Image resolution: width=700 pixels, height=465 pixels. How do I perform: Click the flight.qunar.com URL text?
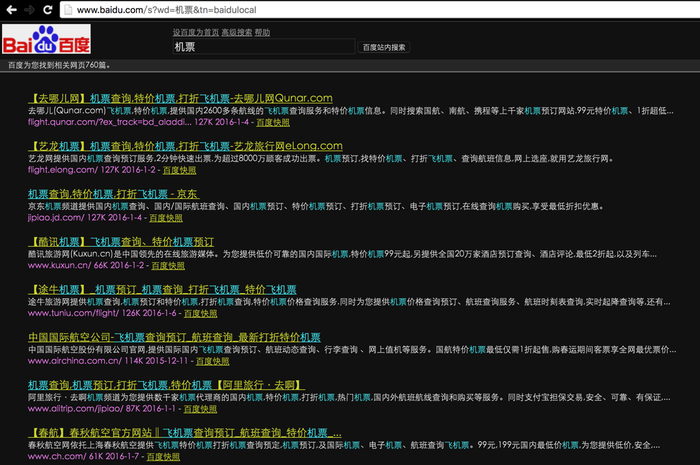click(x=110, y=122)
